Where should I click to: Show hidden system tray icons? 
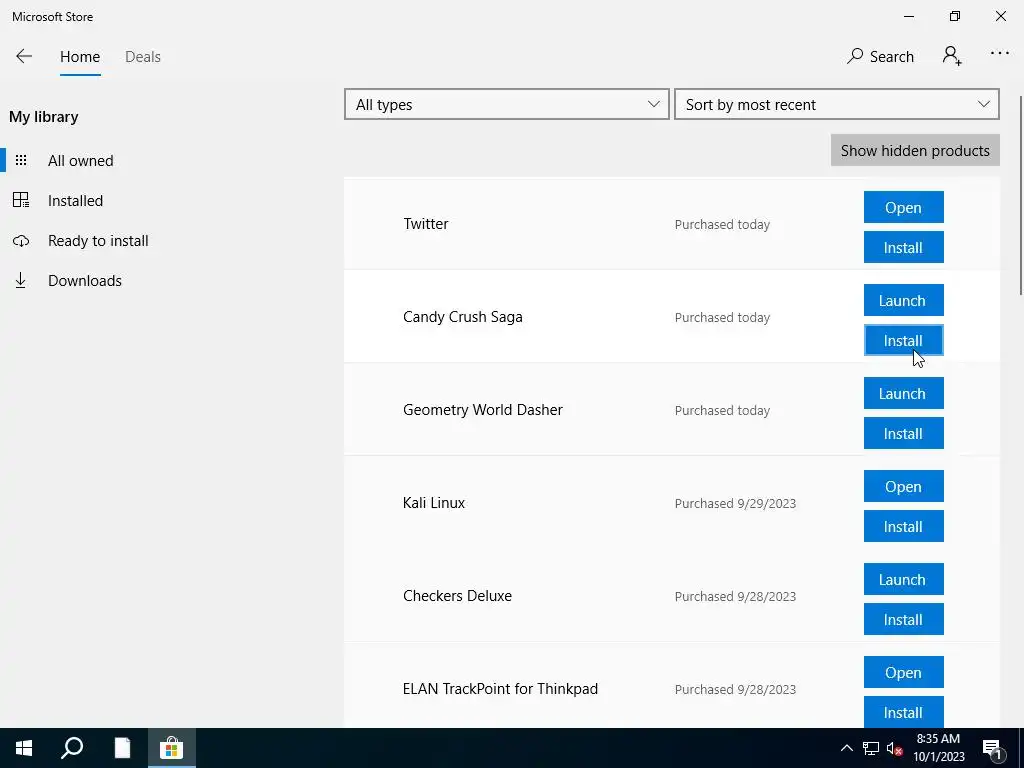click(846, 748)
